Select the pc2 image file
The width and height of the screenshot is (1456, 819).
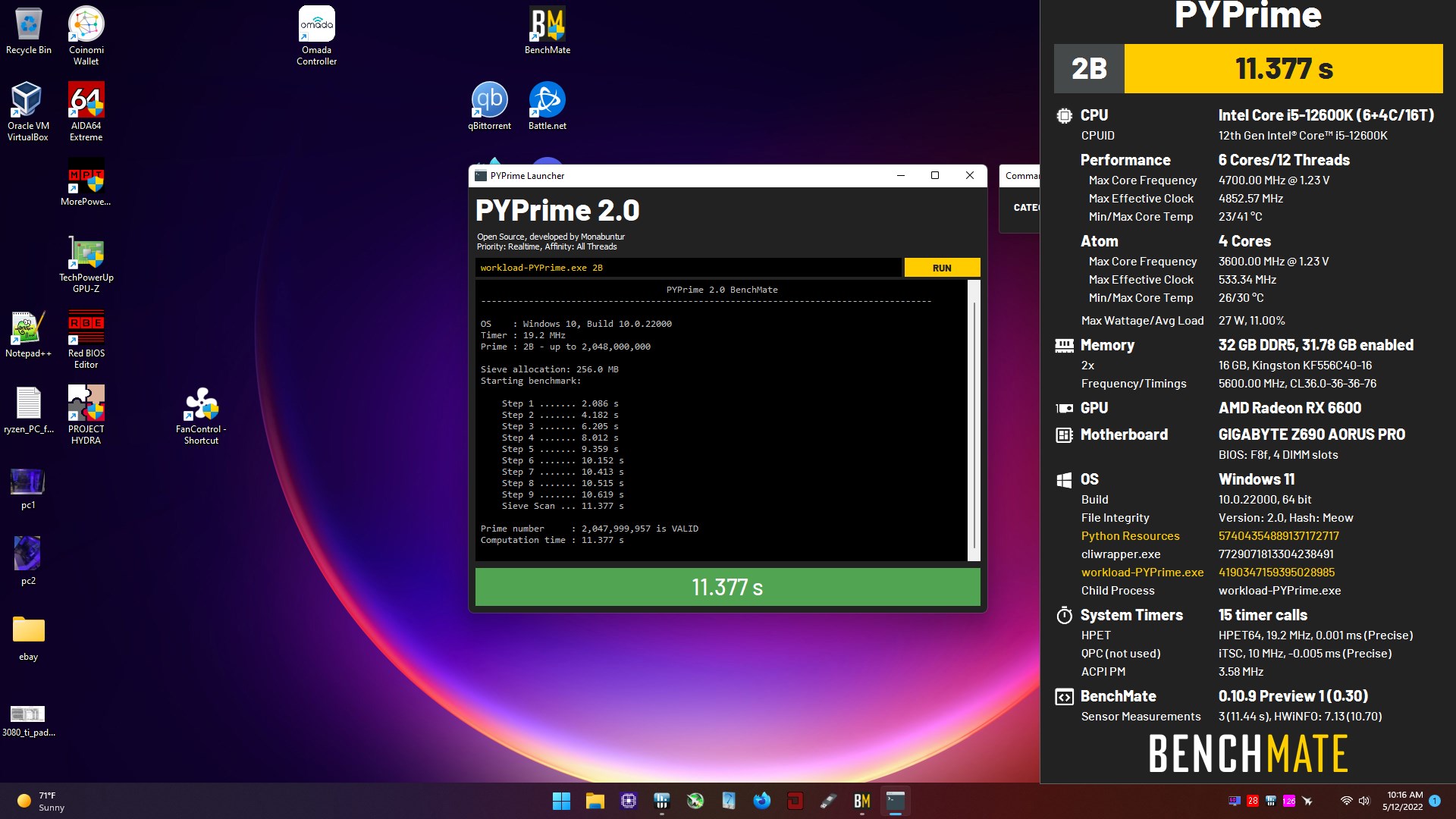pyautogui.click(x=28, y=561)
